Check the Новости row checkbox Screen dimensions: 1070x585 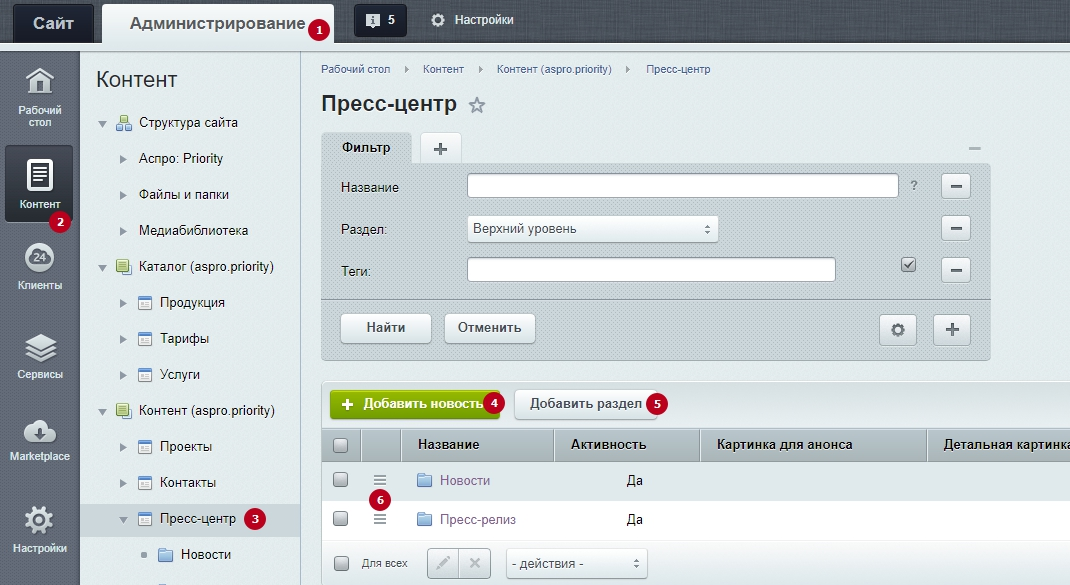click(341, 480)
